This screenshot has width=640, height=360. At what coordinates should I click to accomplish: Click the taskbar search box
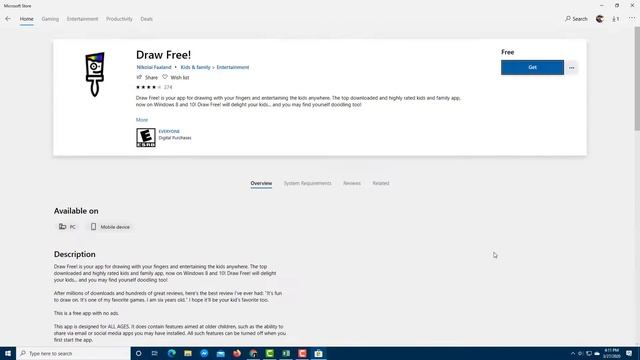pyautogui.click(x=73, y=353)
